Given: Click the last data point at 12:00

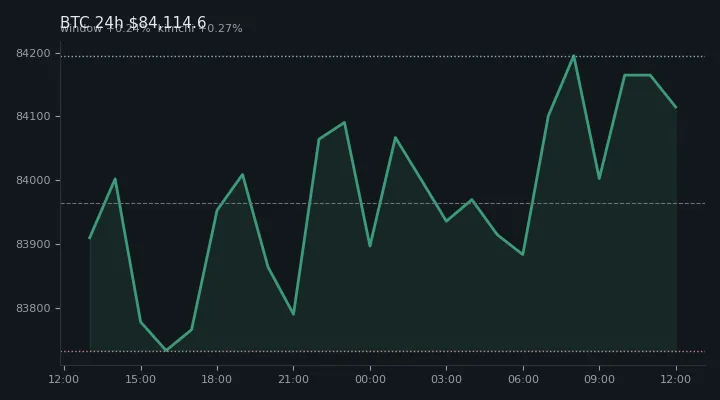Looking at the screenshot, I should pyautogui.click(x=676, y=107).
